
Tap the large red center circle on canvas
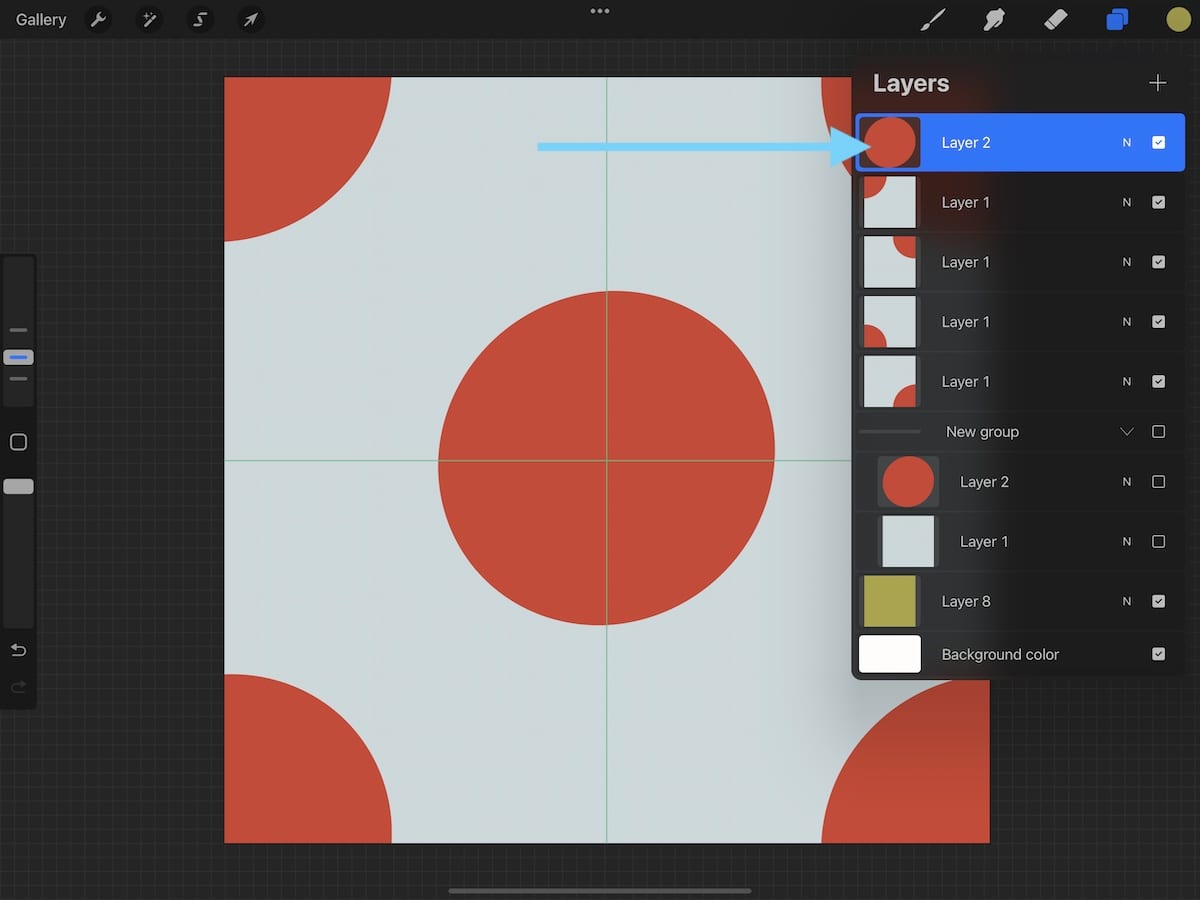[x=606, y=458]
